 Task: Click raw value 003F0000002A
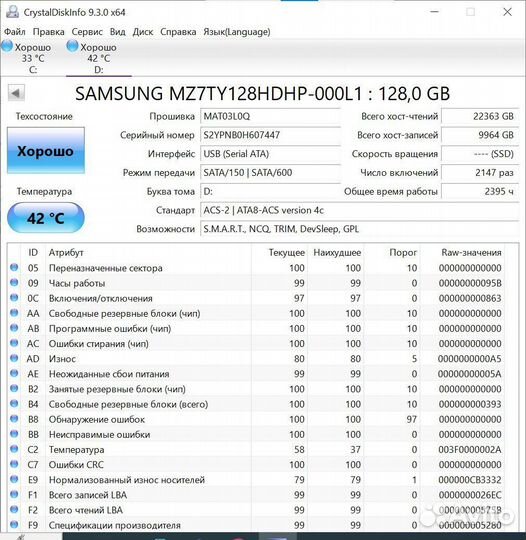click(470, 449)
